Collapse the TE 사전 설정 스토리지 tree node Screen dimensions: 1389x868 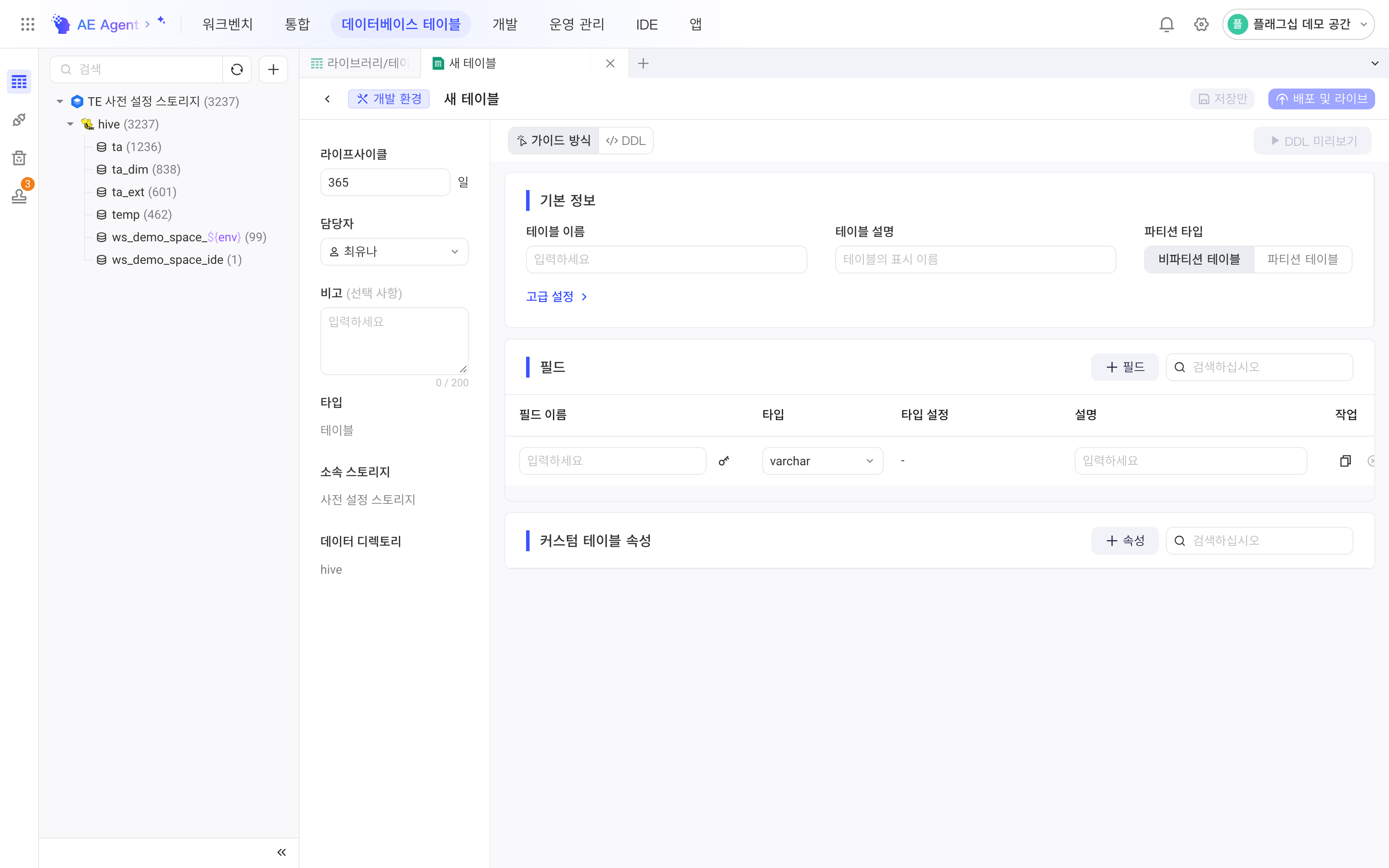[60, 102]
